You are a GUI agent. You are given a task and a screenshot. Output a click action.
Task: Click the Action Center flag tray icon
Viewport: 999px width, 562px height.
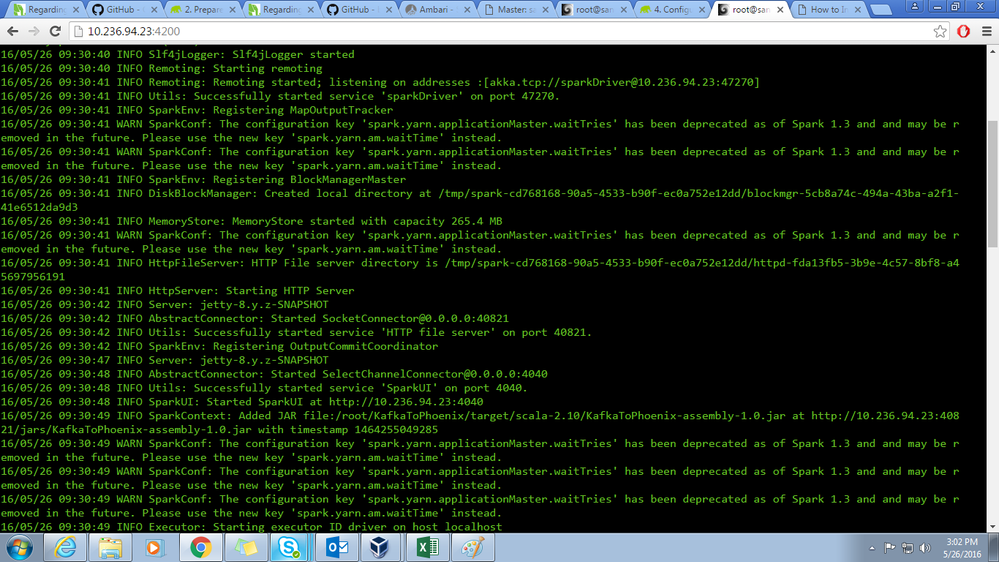(889, 548)
